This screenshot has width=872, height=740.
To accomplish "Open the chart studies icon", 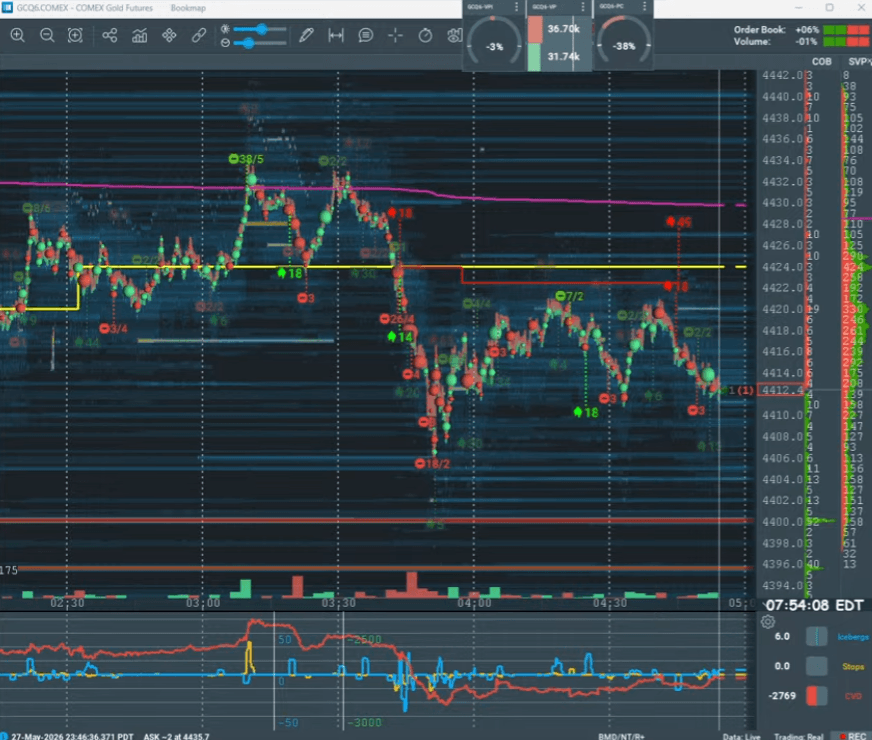I will point(140,36).
